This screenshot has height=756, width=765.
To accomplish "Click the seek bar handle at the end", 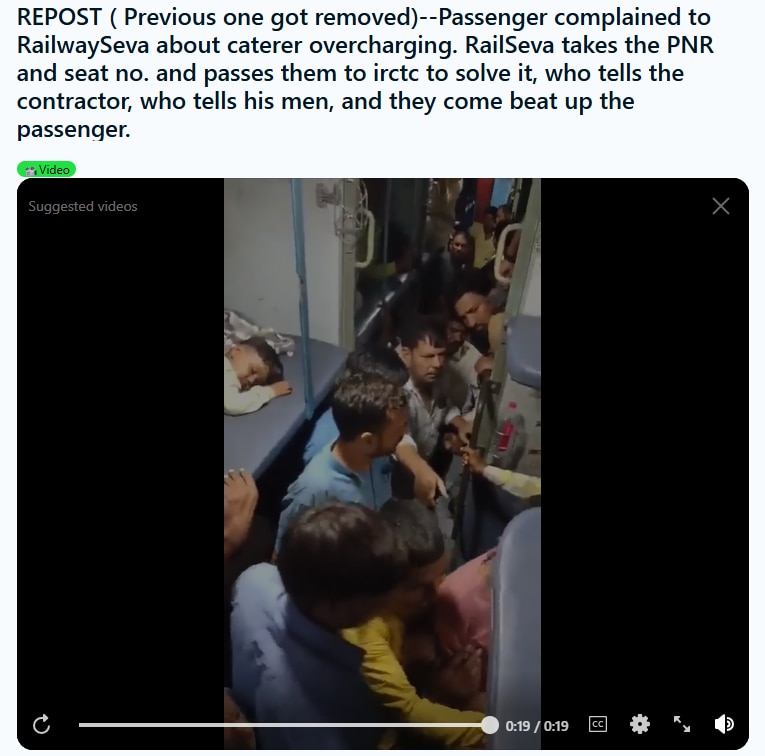I will click(x=490, y=725).
